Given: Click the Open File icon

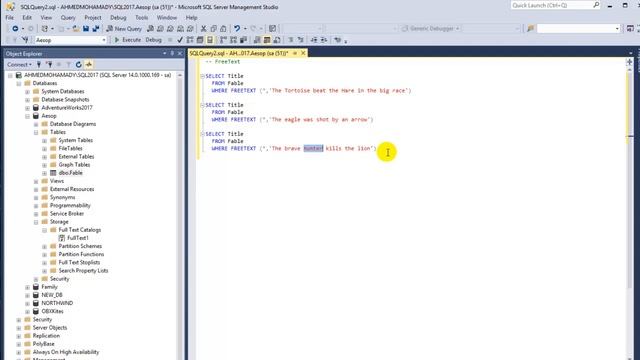Looking at the screenshot, I should coord(76,29).
